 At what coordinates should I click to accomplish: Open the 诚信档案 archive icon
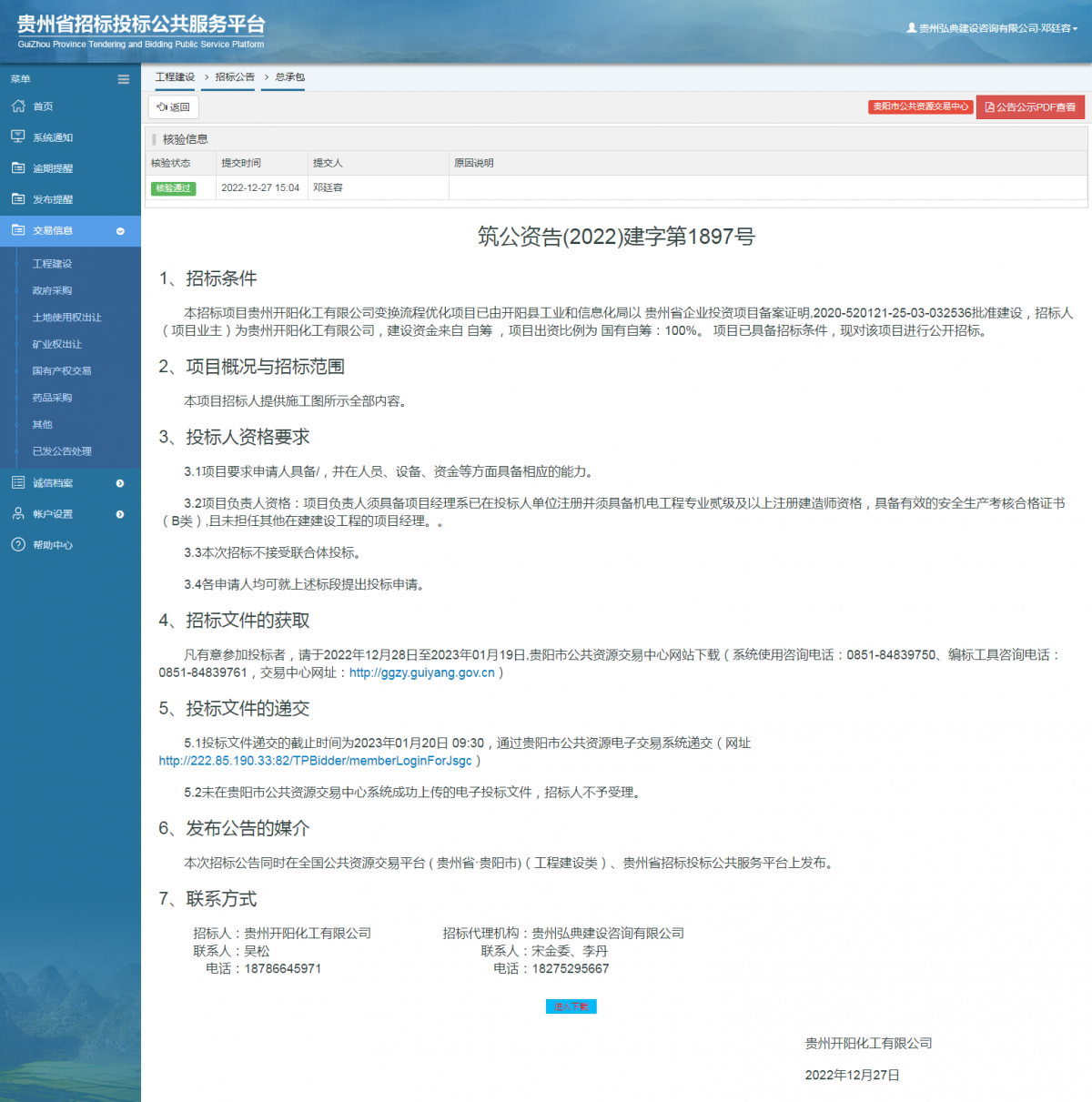point(17,482)
